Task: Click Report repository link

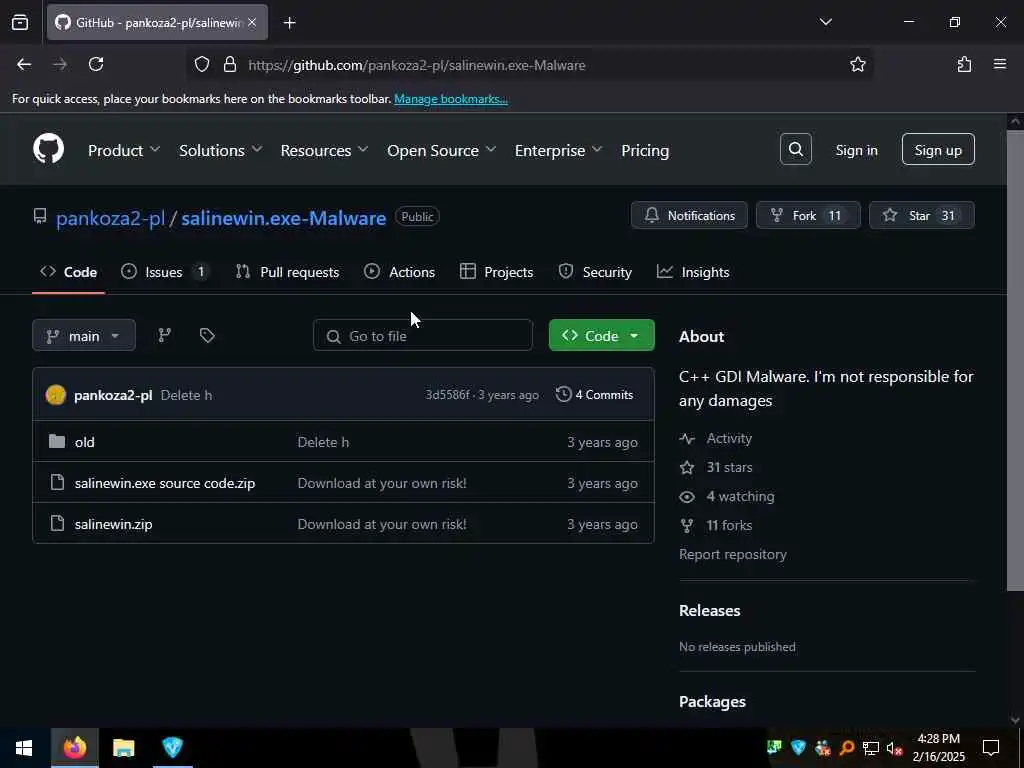Action: pos(732,554)
